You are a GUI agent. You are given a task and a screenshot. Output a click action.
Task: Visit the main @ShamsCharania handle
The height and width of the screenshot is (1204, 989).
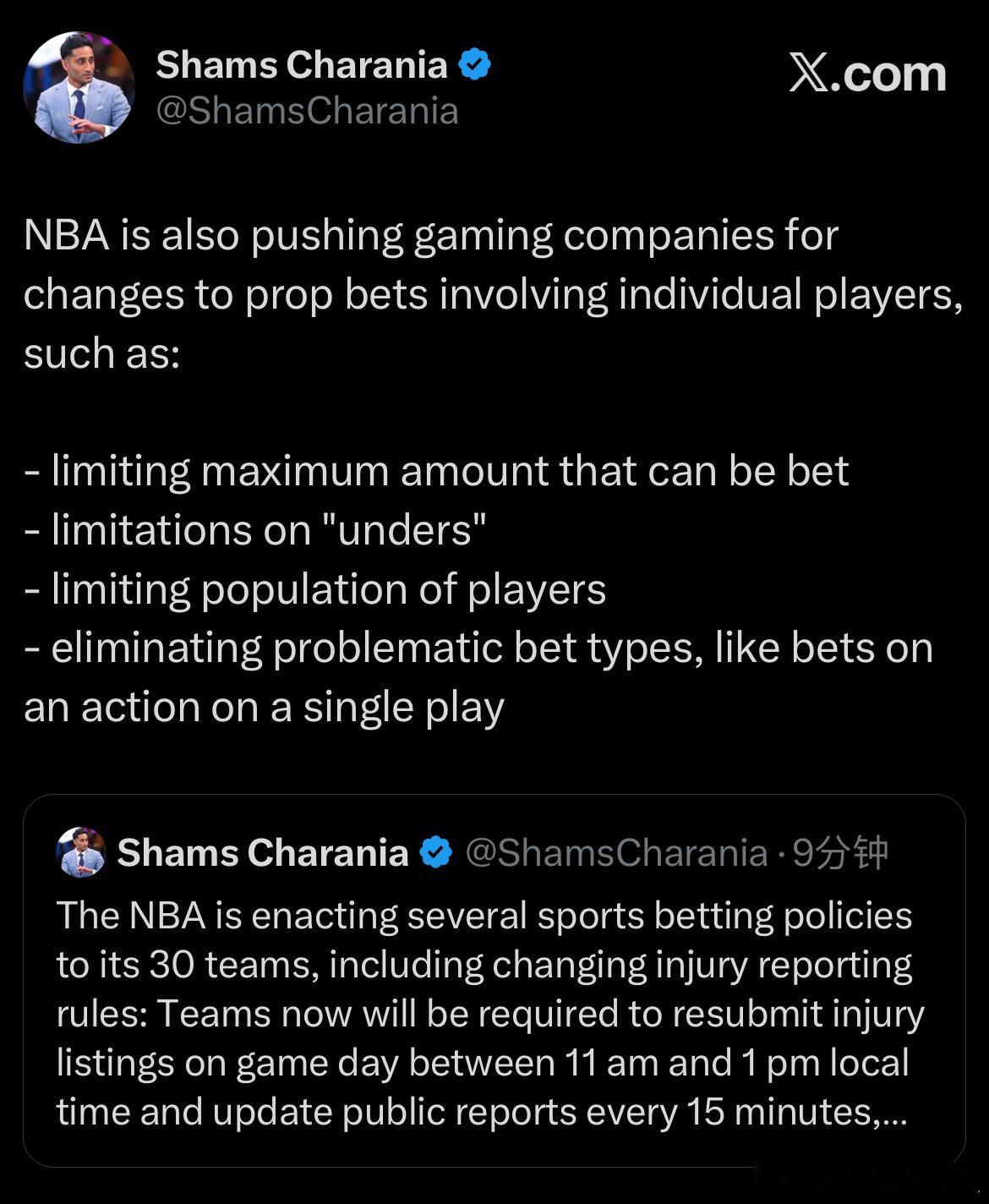pyautogui.click(x=307, y=111)
